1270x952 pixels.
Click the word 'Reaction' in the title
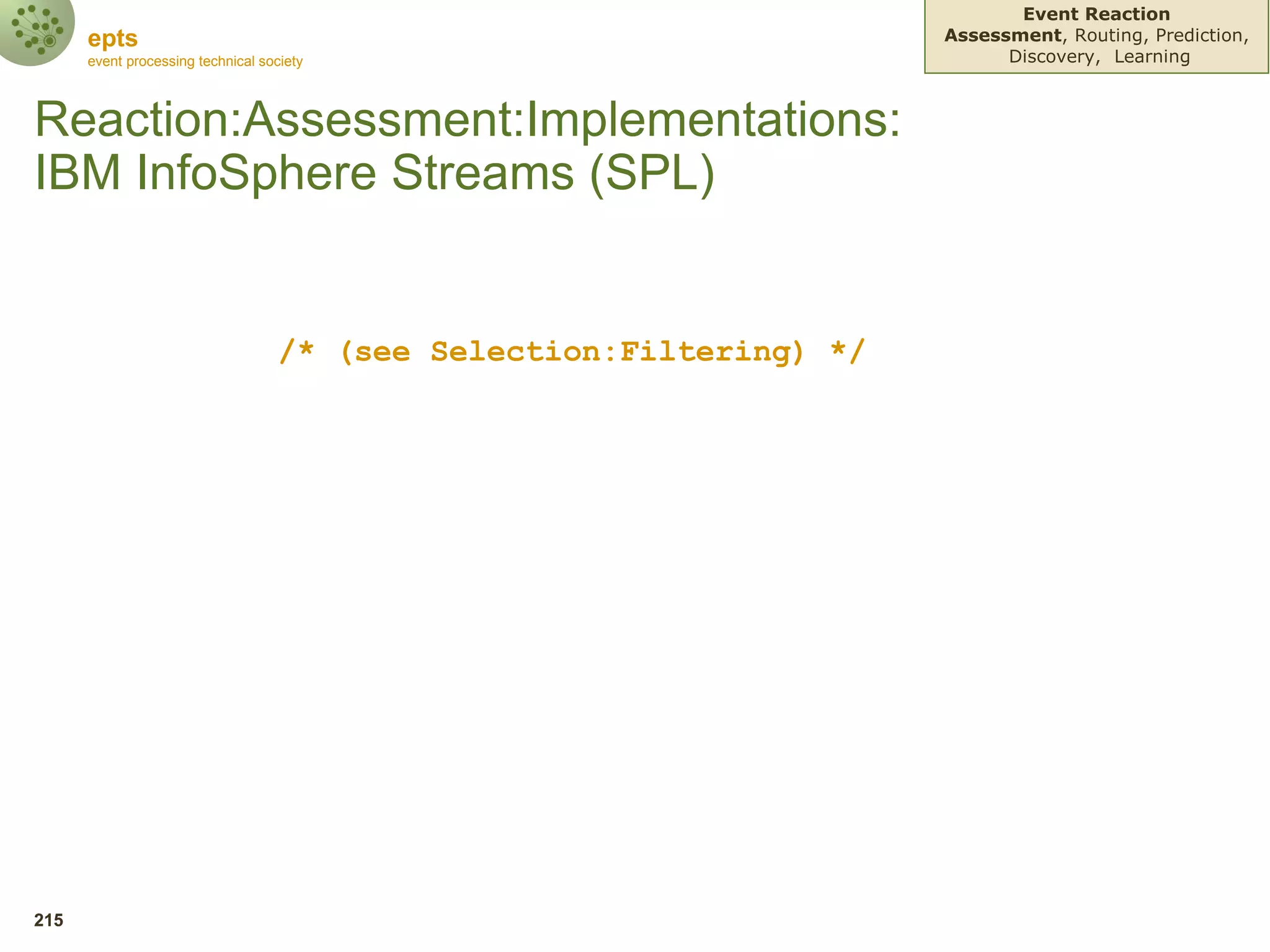point(132,120)
